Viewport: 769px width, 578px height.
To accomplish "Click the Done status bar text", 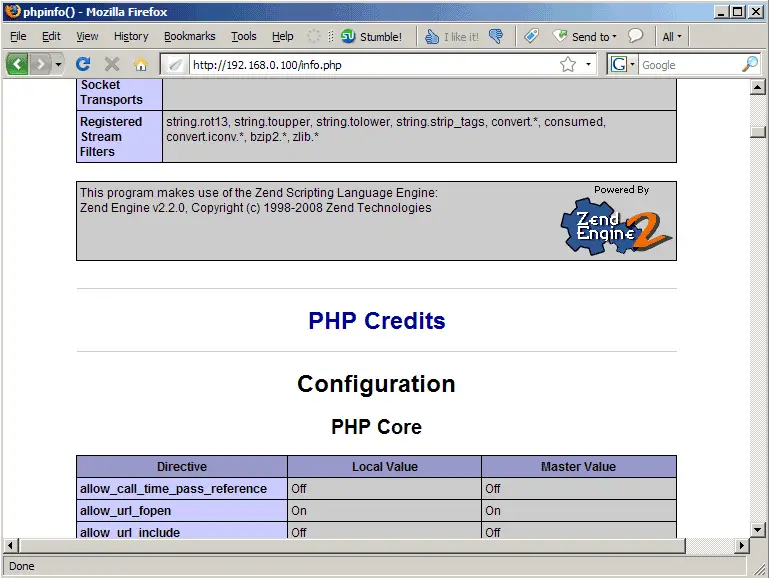I will 22,566.
